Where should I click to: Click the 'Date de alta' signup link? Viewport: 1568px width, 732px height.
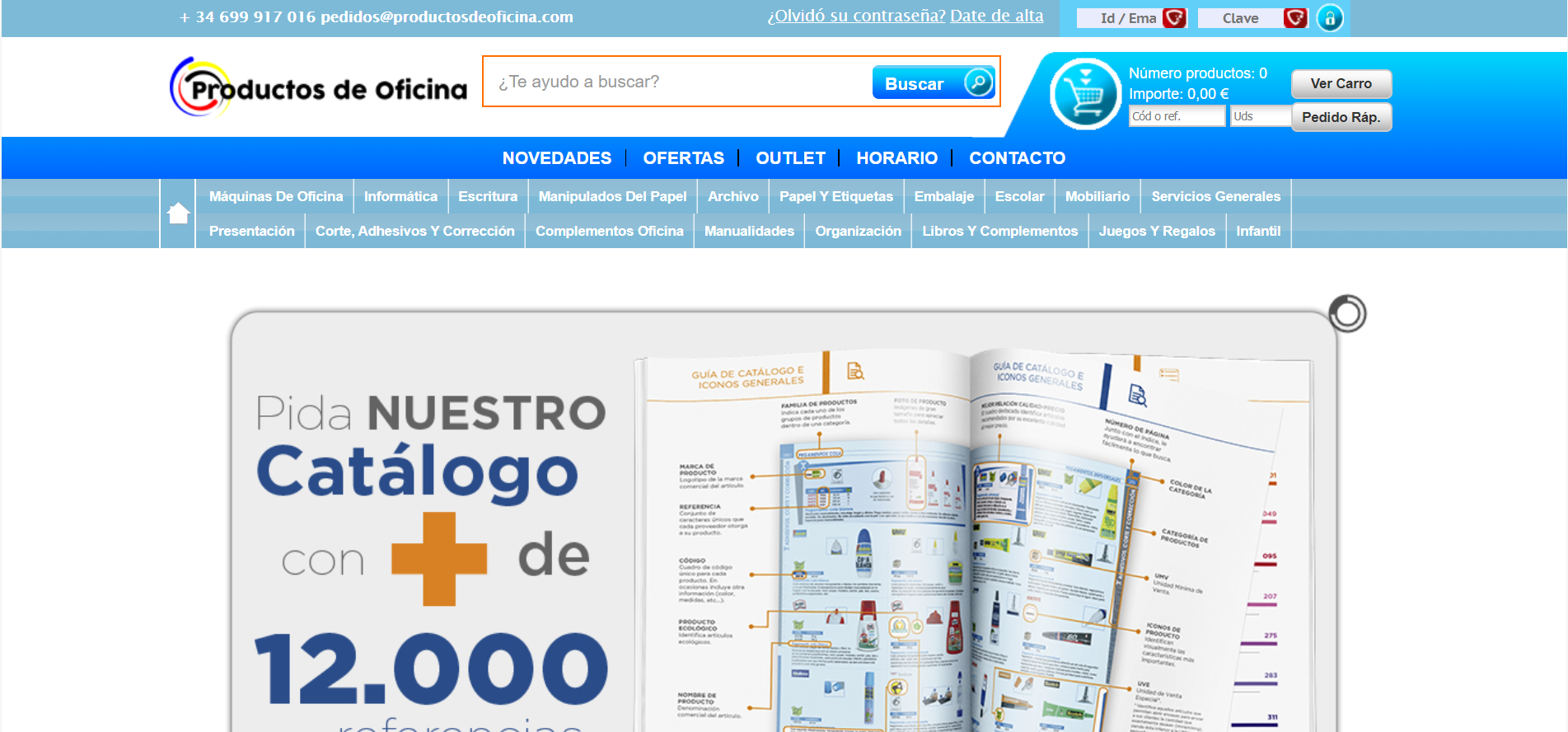point(996,16)
